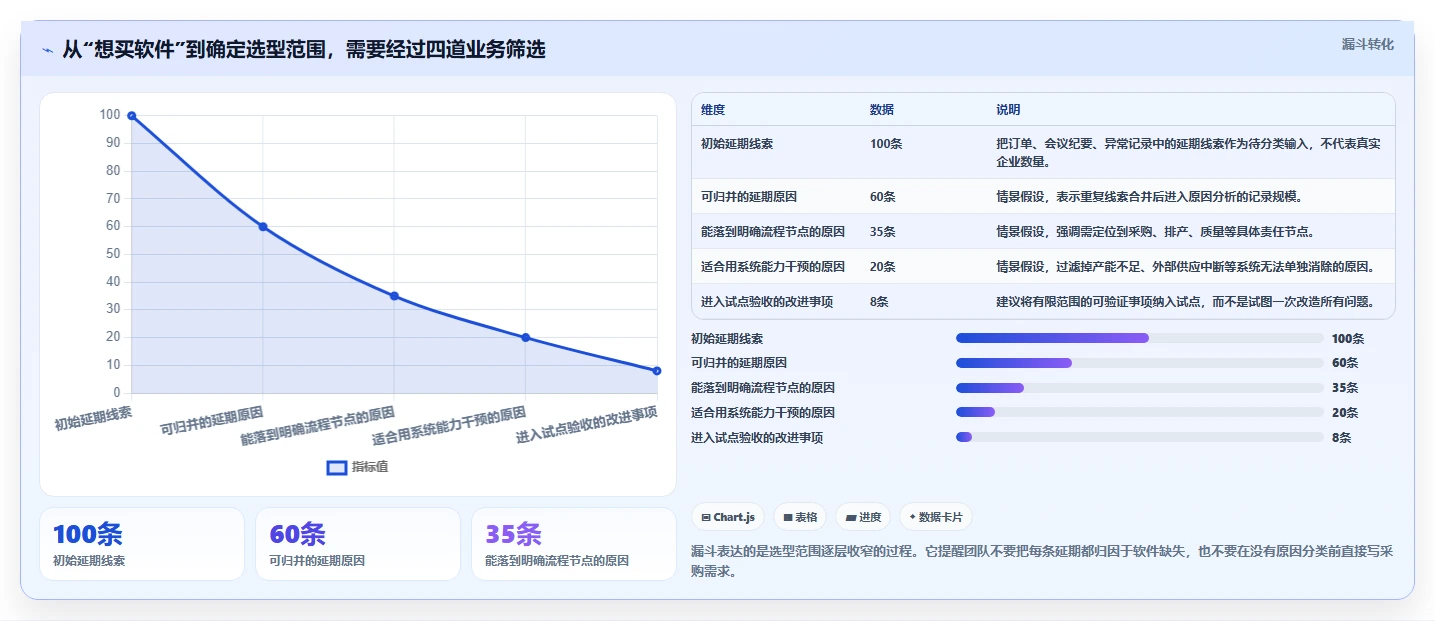Click the 数据 table column header
This screenshot has height=621, width=1435.
pyautogui.click(x=882, y=110)
